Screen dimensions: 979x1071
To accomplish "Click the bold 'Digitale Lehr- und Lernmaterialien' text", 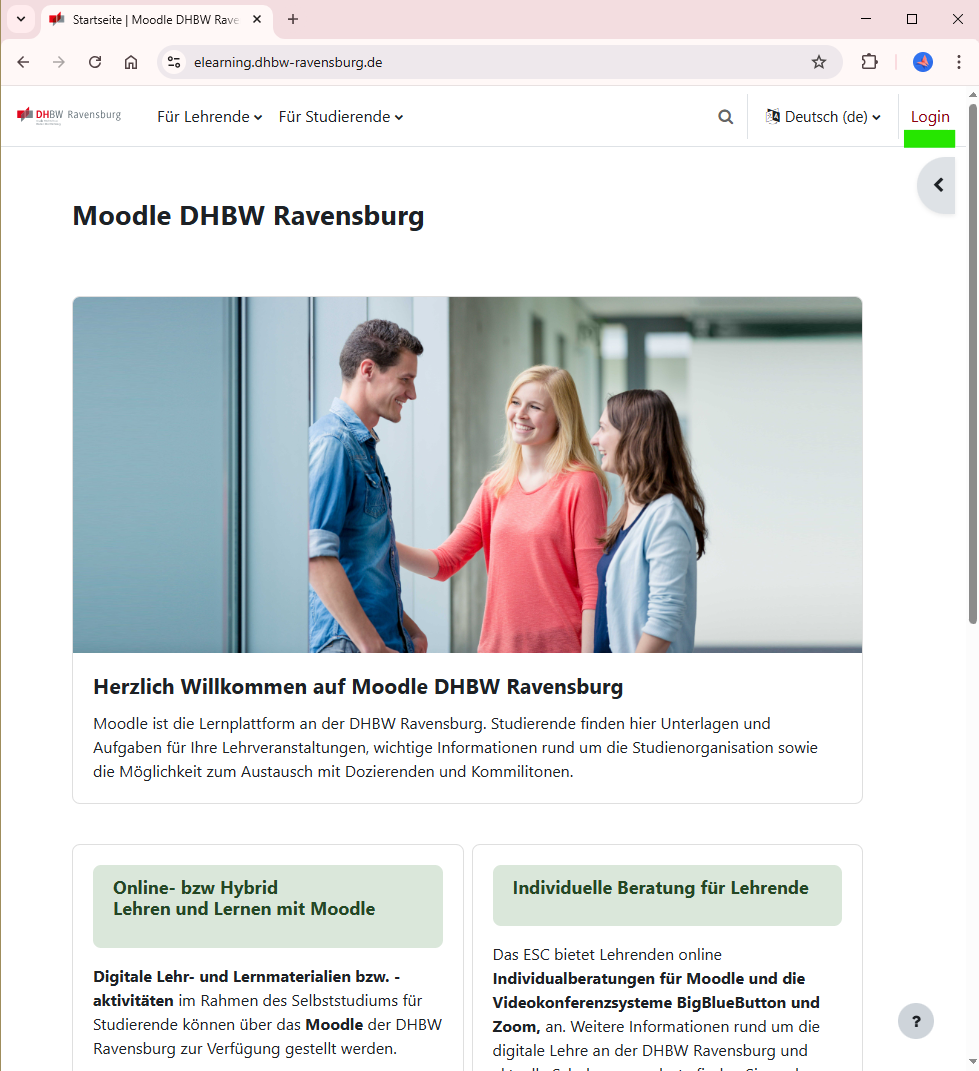I will [x=247, y=988].
